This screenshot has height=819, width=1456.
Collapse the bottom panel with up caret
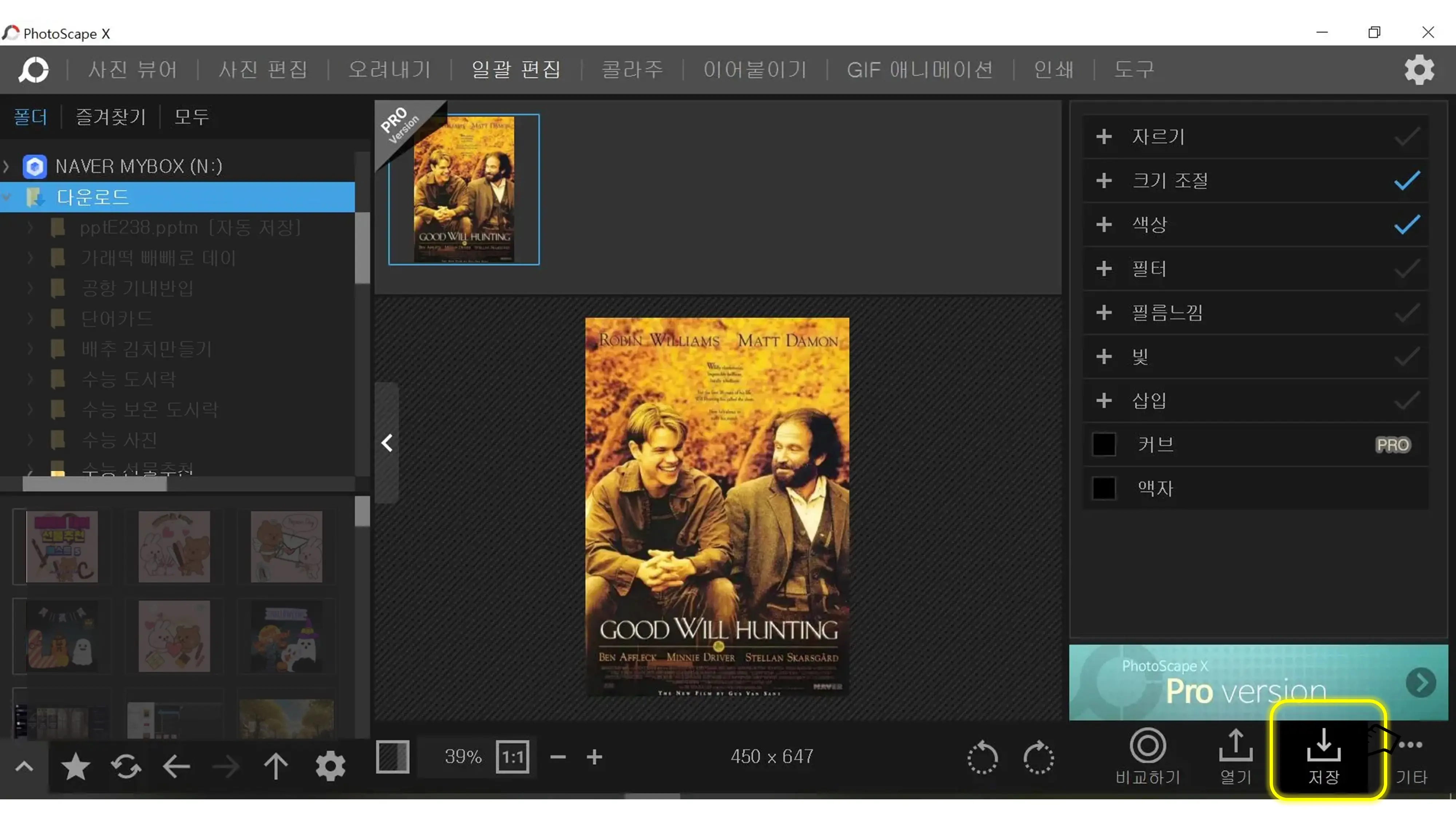click(x=24, y=767)
